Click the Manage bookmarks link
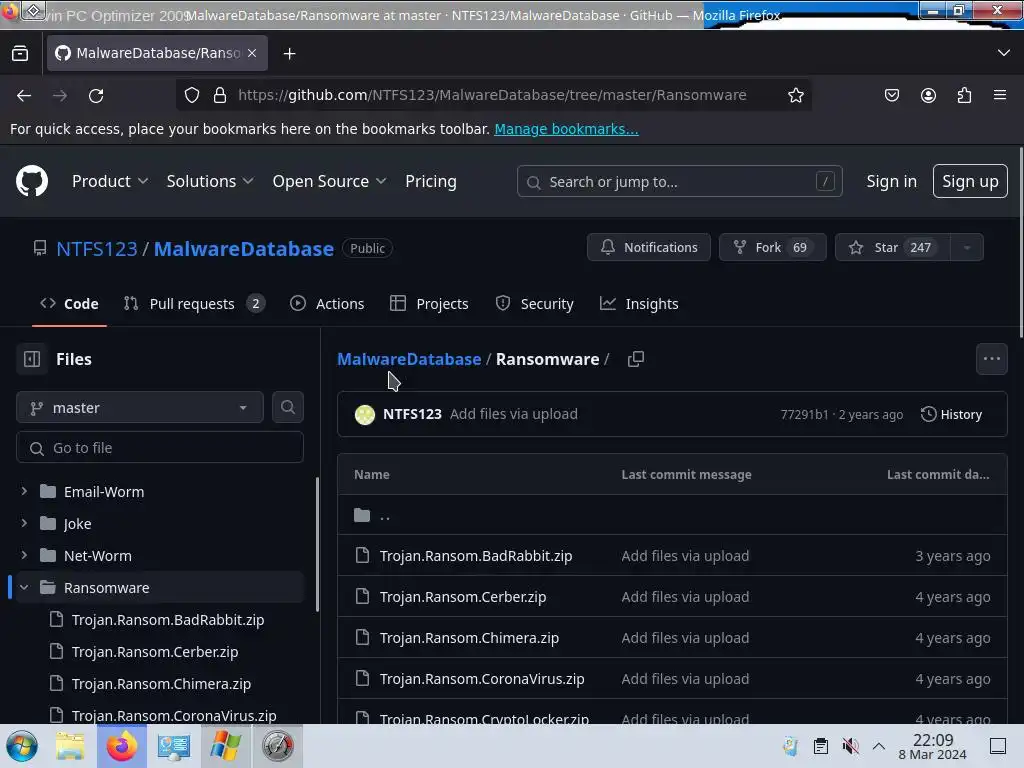This screenshot has height=768, width=1024. 566,129
